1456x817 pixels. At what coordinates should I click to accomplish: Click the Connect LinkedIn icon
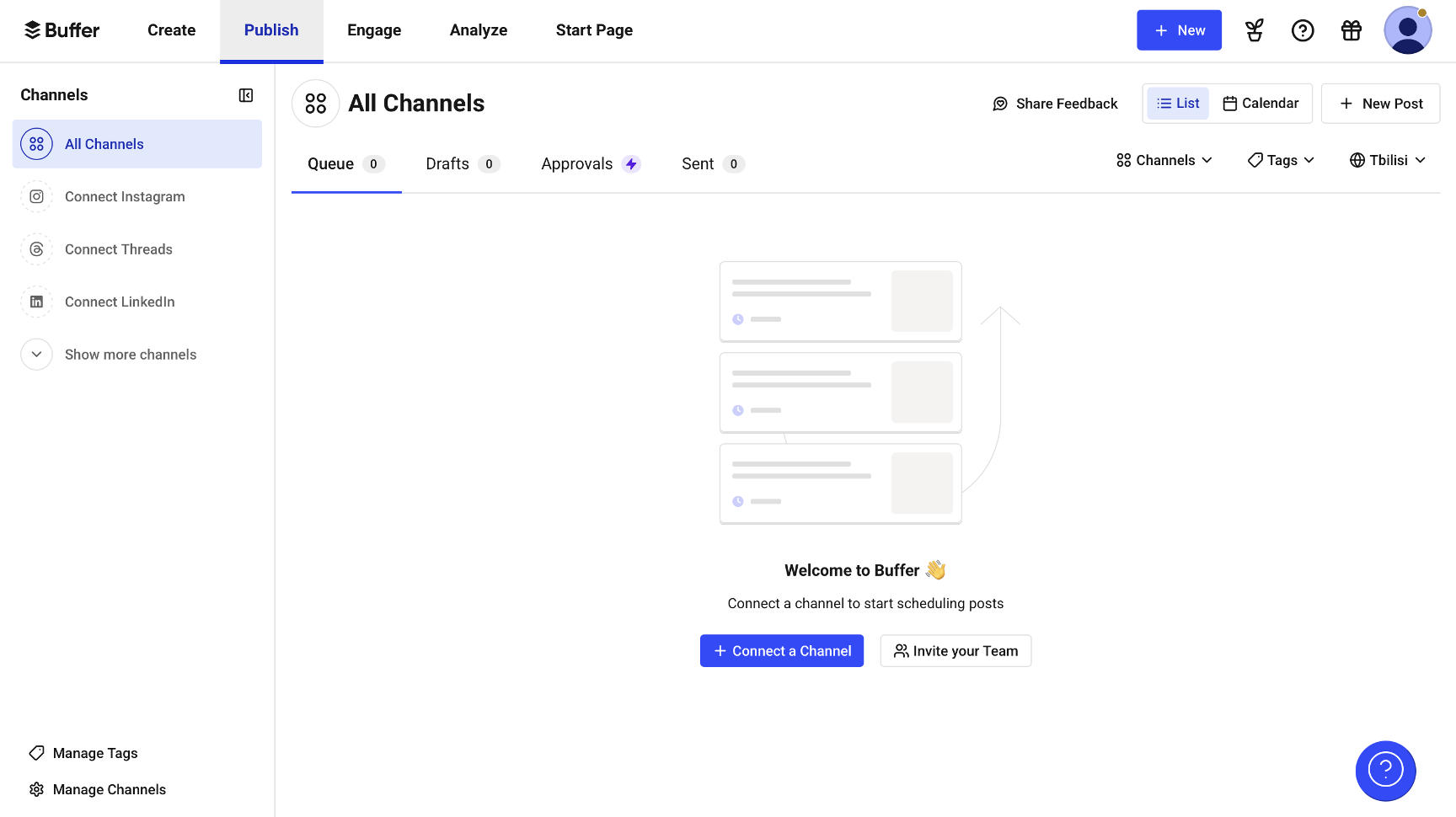[x=36, y=301]
